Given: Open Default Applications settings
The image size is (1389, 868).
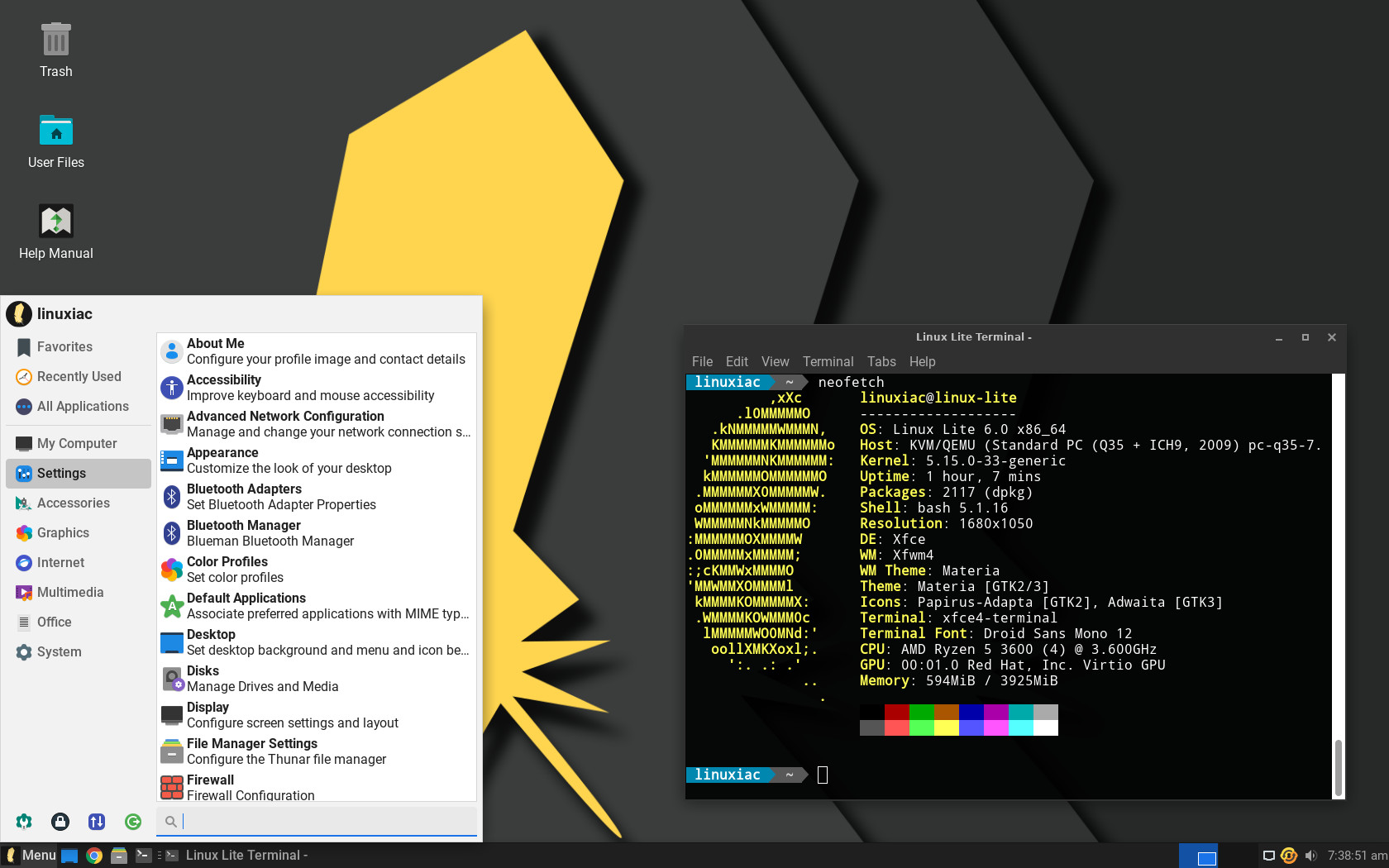Looking at the screenshot, I should [x=317, y=606].
